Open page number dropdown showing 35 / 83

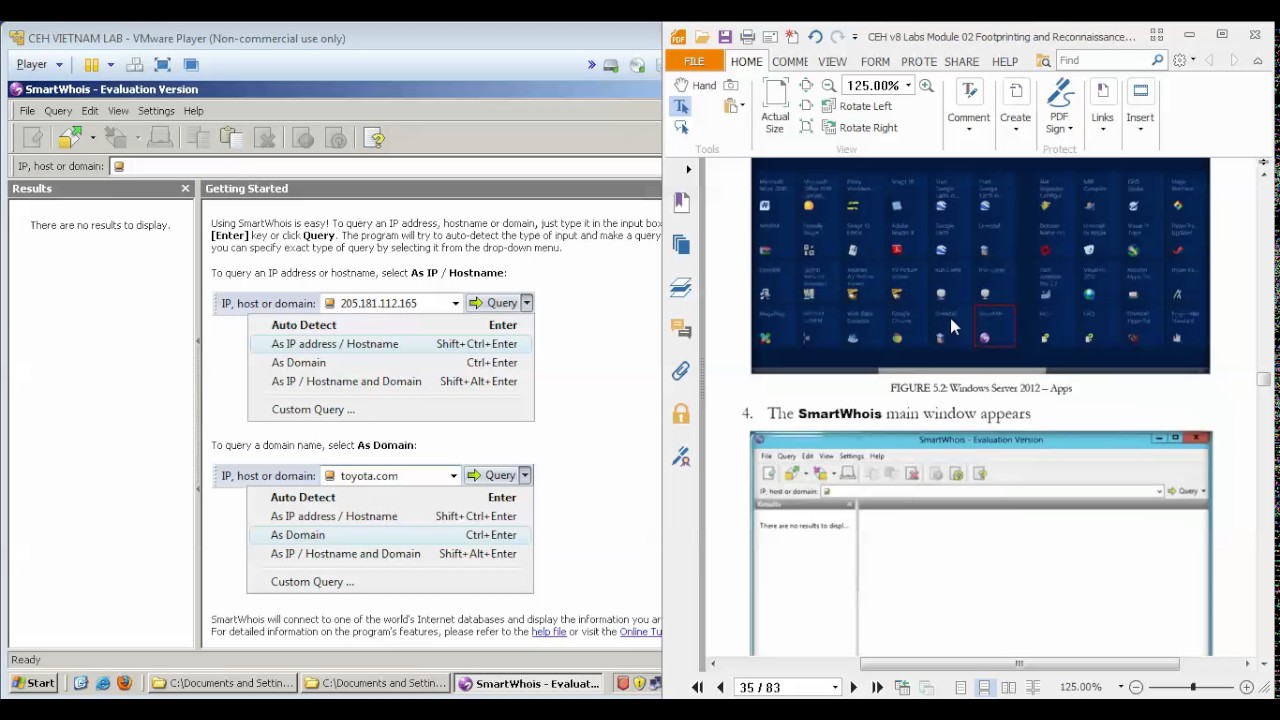835,688
